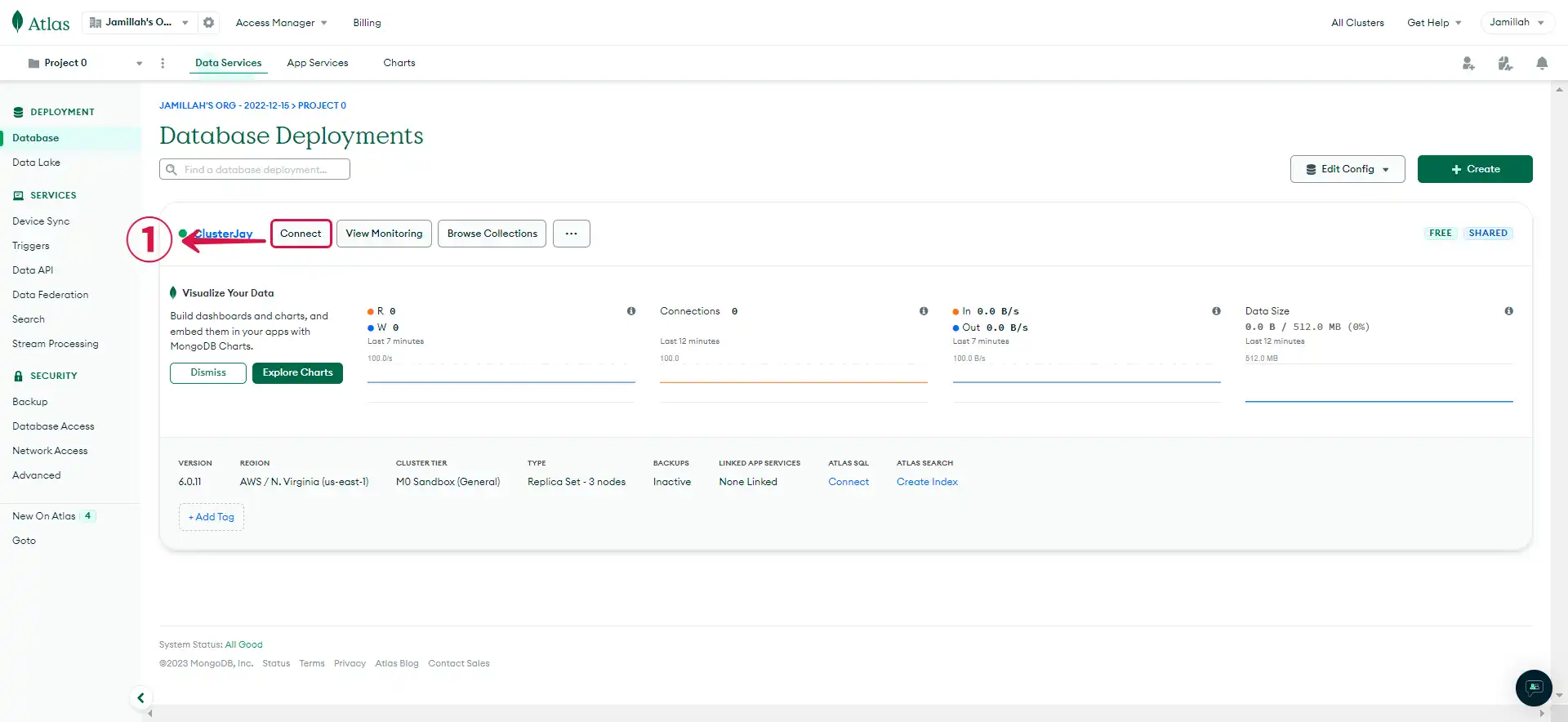
Task: Collapse the left sidebar with the chevron
Action: point(140,697)
